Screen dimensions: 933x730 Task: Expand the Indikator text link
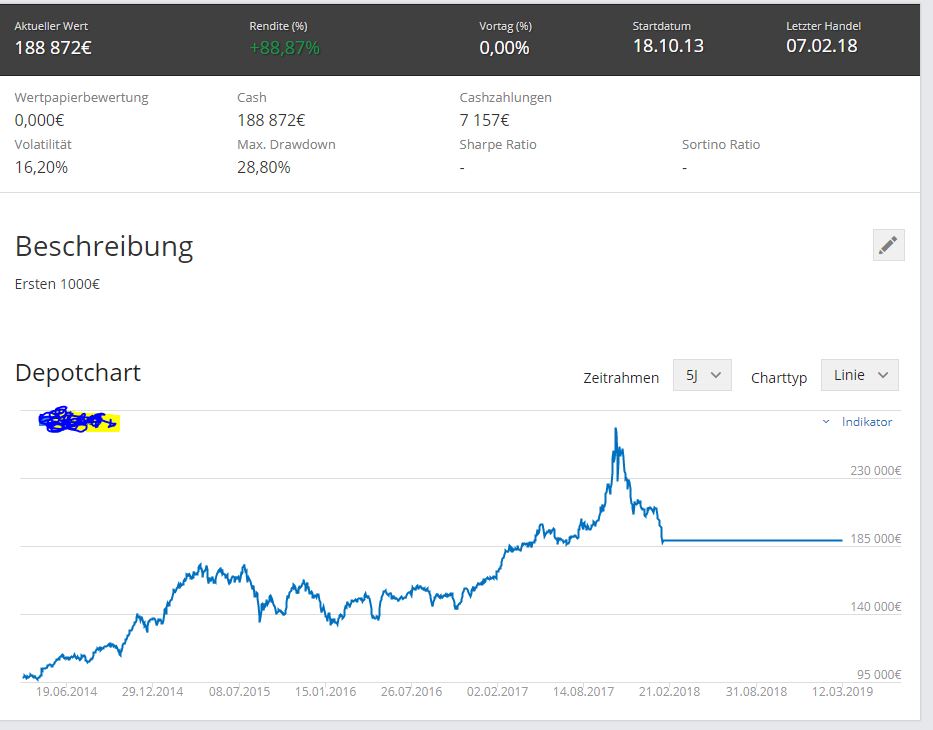(867, 422)
